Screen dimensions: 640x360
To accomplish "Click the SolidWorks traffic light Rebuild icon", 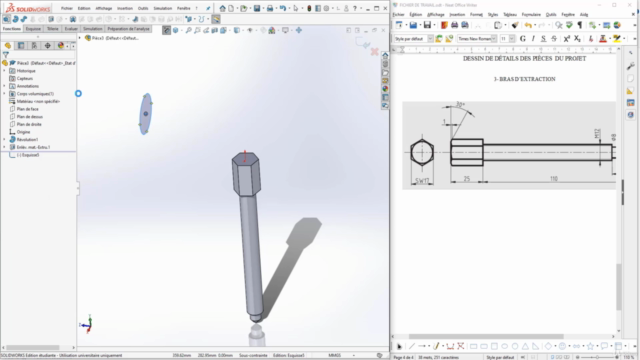I will (x=309, y=8).
